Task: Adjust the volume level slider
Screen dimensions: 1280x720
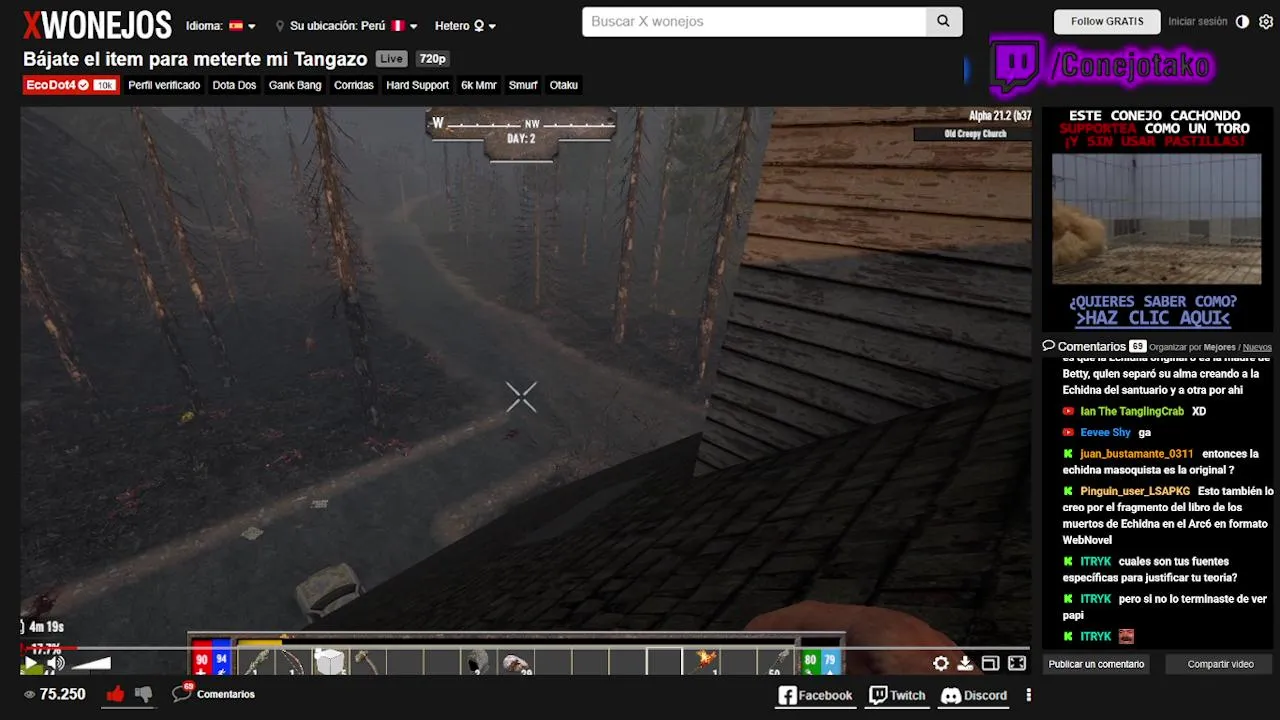Action: point(91,663)
